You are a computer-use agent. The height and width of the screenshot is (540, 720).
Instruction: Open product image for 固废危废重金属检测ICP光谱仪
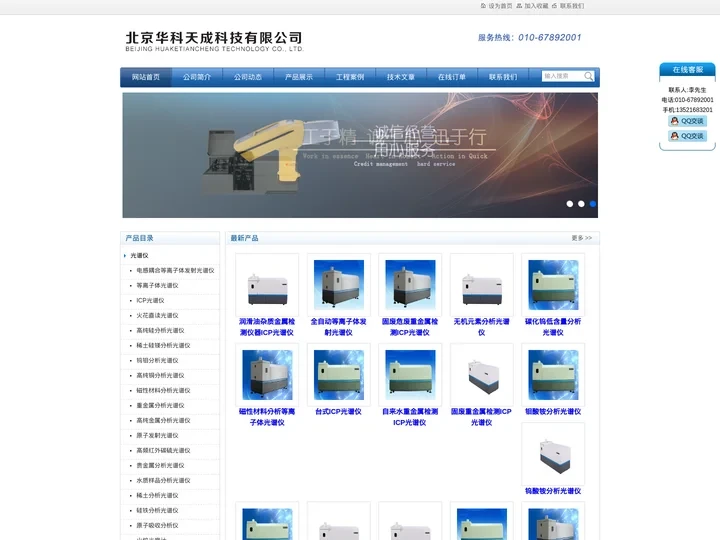[410, 285]
